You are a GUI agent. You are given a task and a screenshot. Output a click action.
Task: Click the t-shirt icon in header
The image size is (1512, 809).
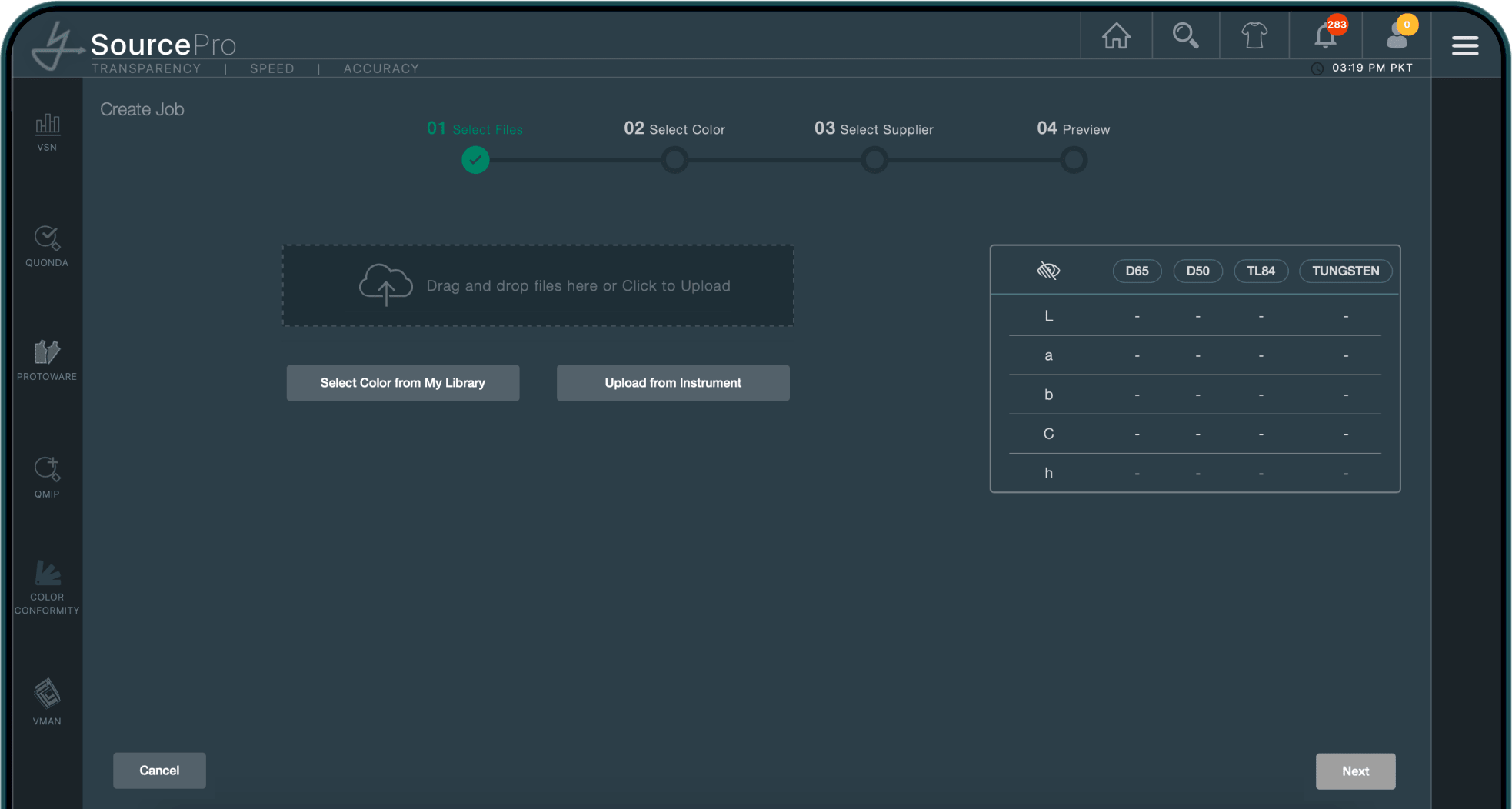1254,35
